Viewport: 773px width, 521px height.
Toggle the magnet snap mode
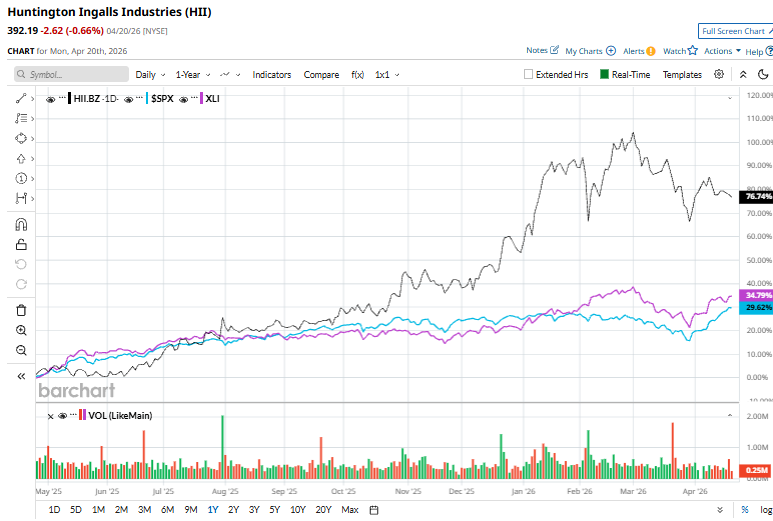point(21,225)
